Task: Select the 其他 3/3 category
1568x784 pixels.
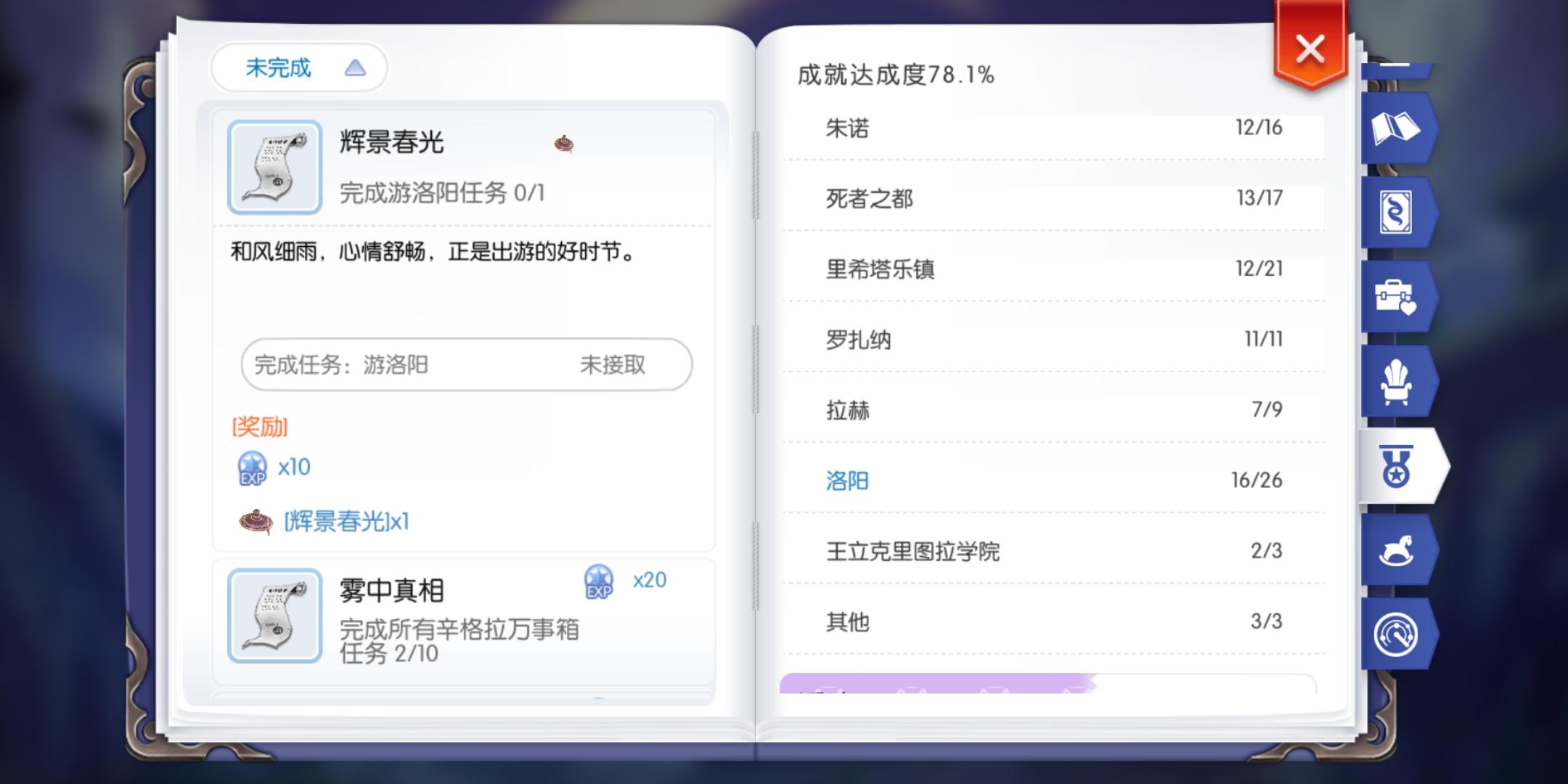Action: pos(1053,621)
